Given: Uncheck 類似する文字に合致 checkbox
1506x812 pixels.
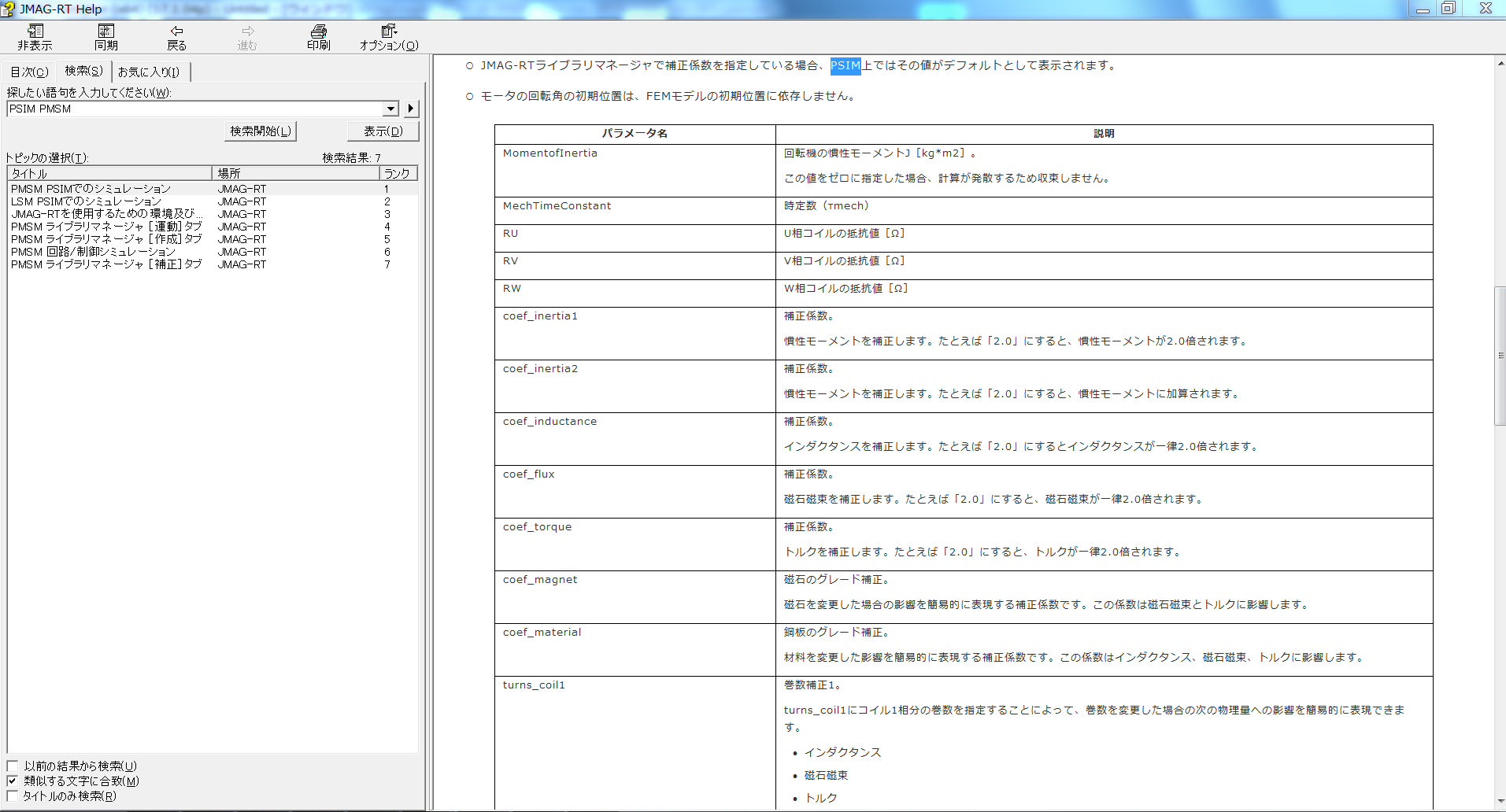Looking at the screenshot, I should click(x=13, y=781).
